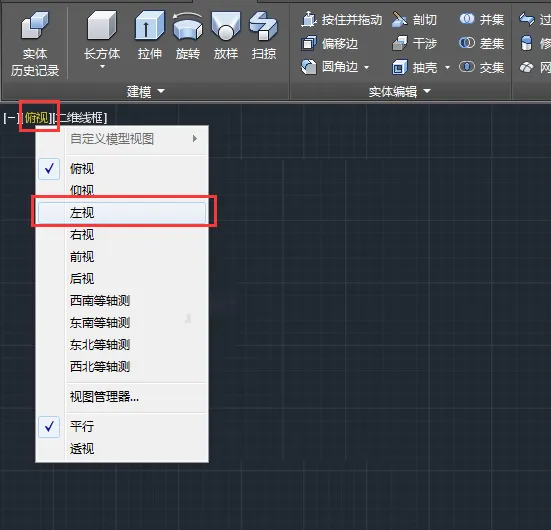Choose 东南等轴测 view
Image resolution: width=551 pixels, height=530 pixels.
[122, 323]
